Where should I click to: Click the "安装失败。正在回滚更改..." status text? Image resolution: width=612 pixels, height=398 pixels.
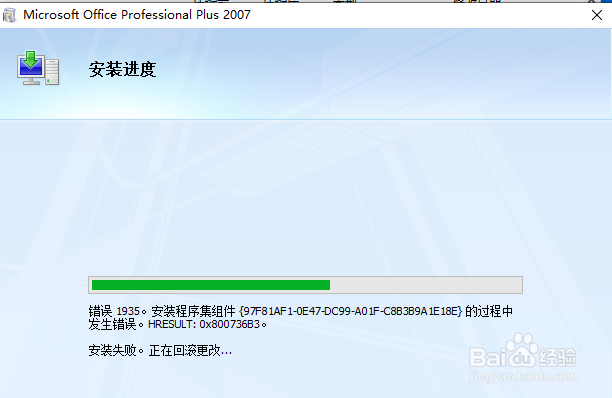(x=160, y=350)
